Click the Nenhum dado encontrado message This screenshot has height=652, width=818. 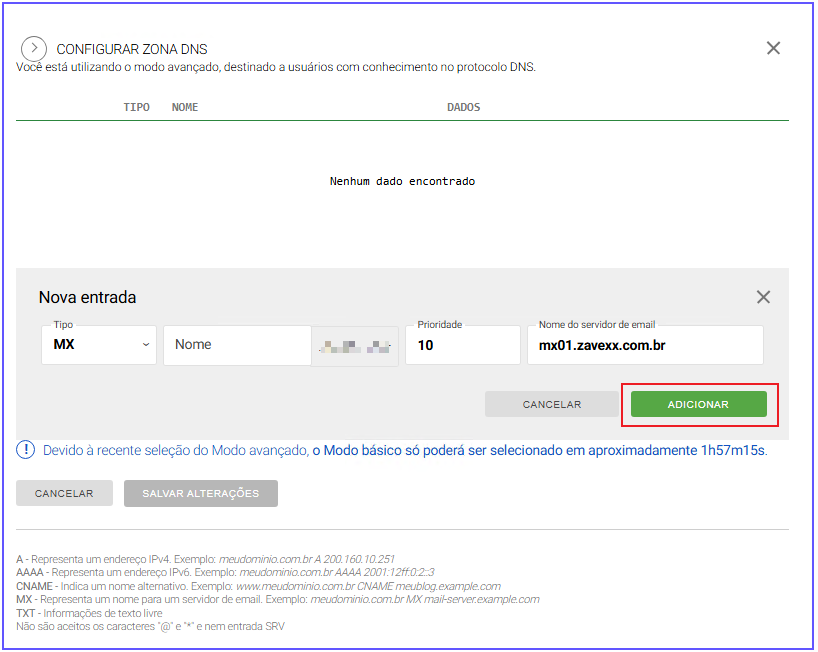[402, 182]
